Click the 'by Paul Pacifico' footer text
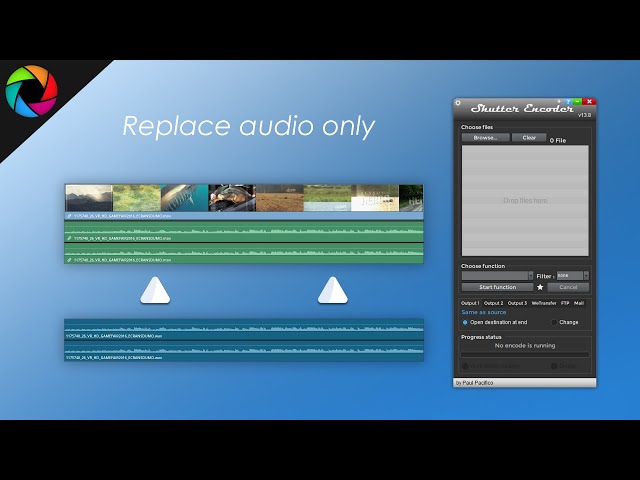This screenshot has width=640, height=480. [x=474, y=383]
